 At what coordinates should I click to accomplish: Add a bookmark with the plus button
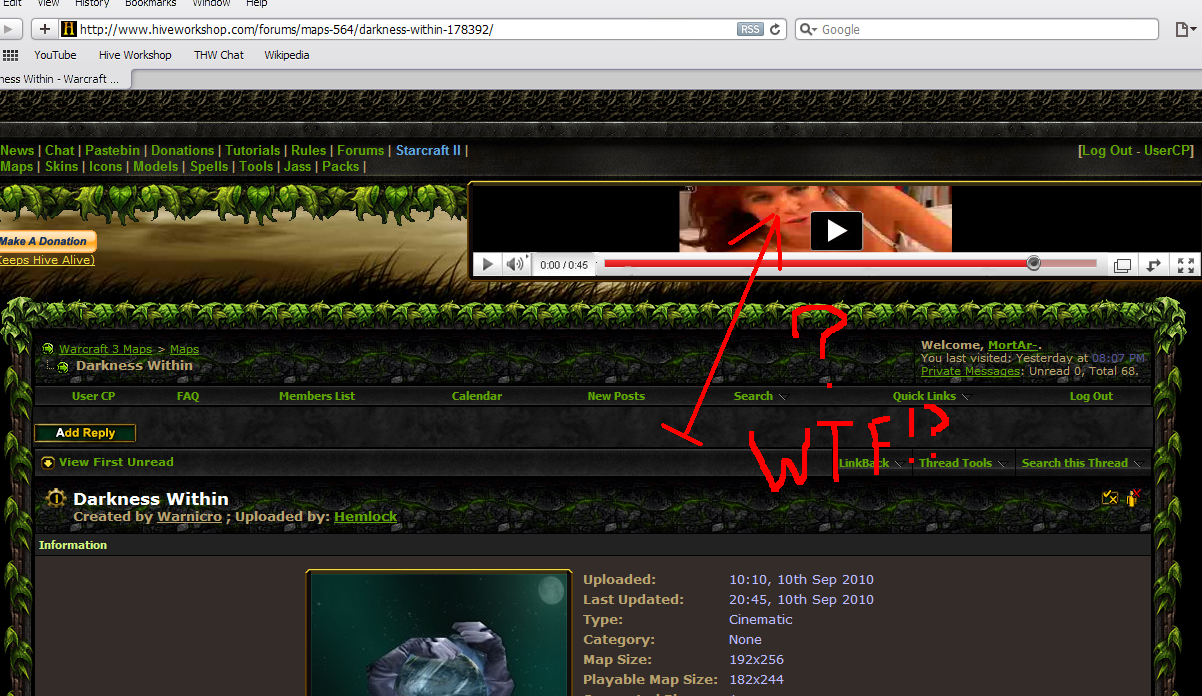pyautogui.click(x=44, y=29)
